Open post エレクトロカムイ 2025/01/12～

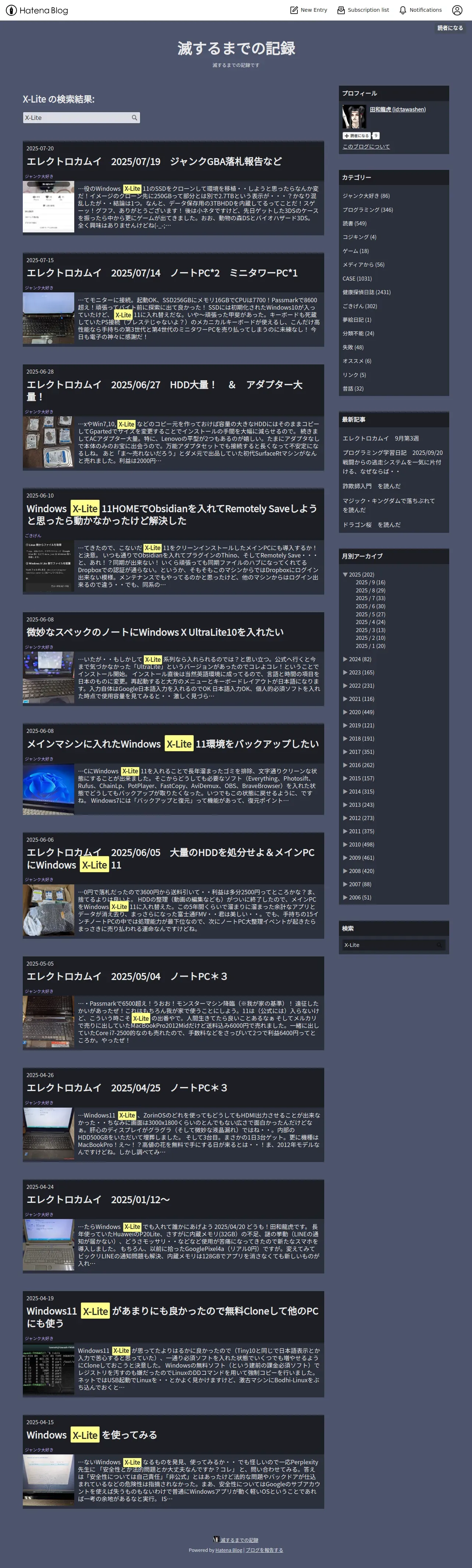click(98, 1199)
